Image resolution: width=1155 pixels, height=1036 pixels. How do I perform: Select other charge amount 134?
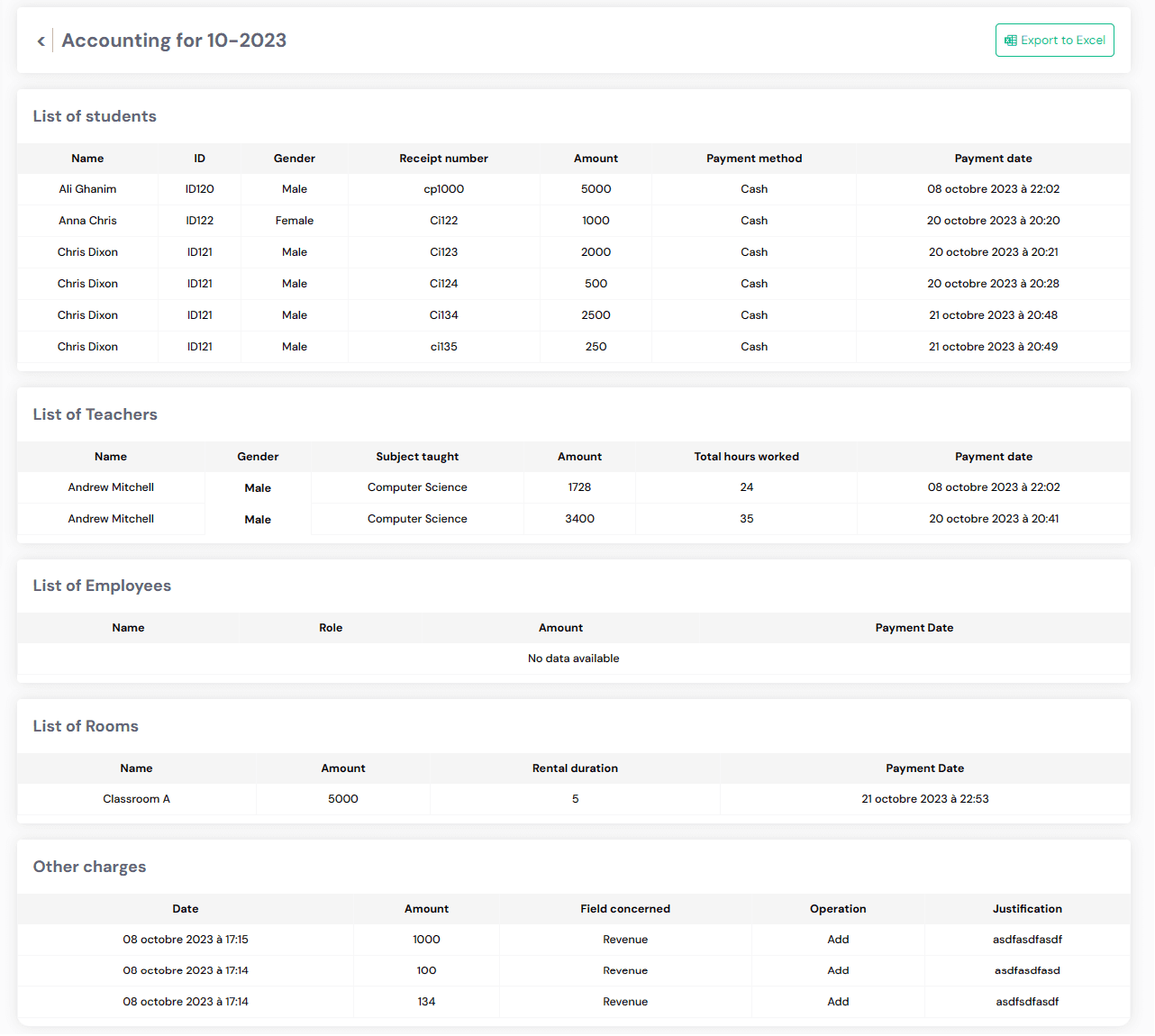tap(426, 1002)
